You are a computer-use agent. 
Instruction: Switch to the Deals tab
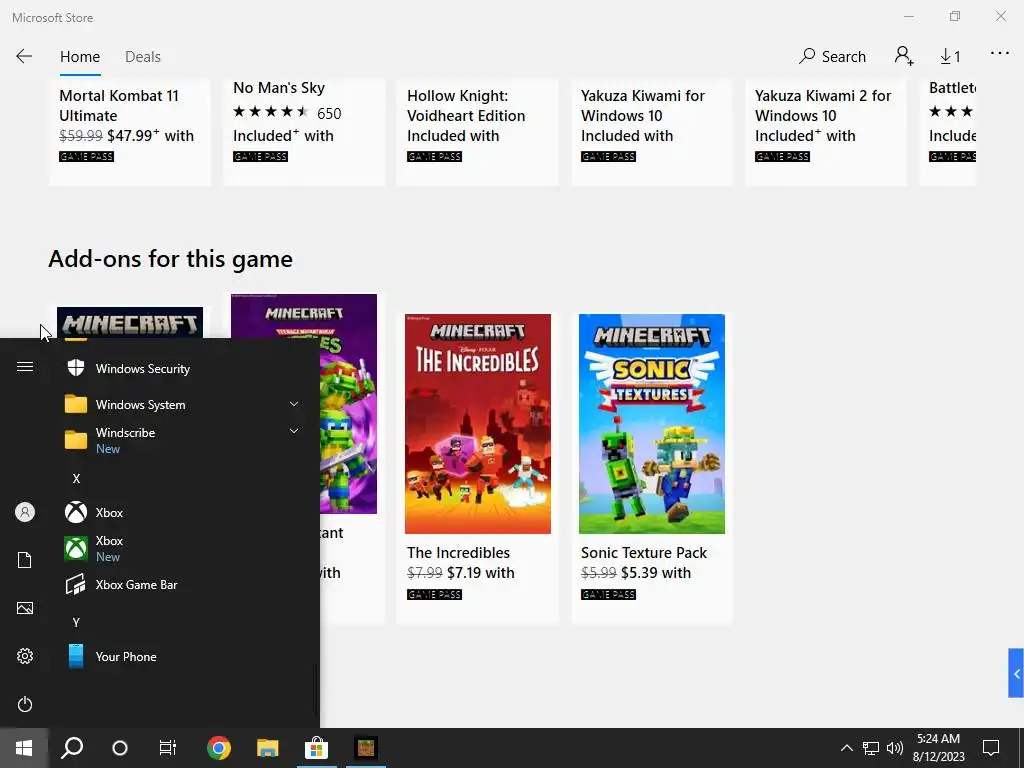tap(142, 57)
